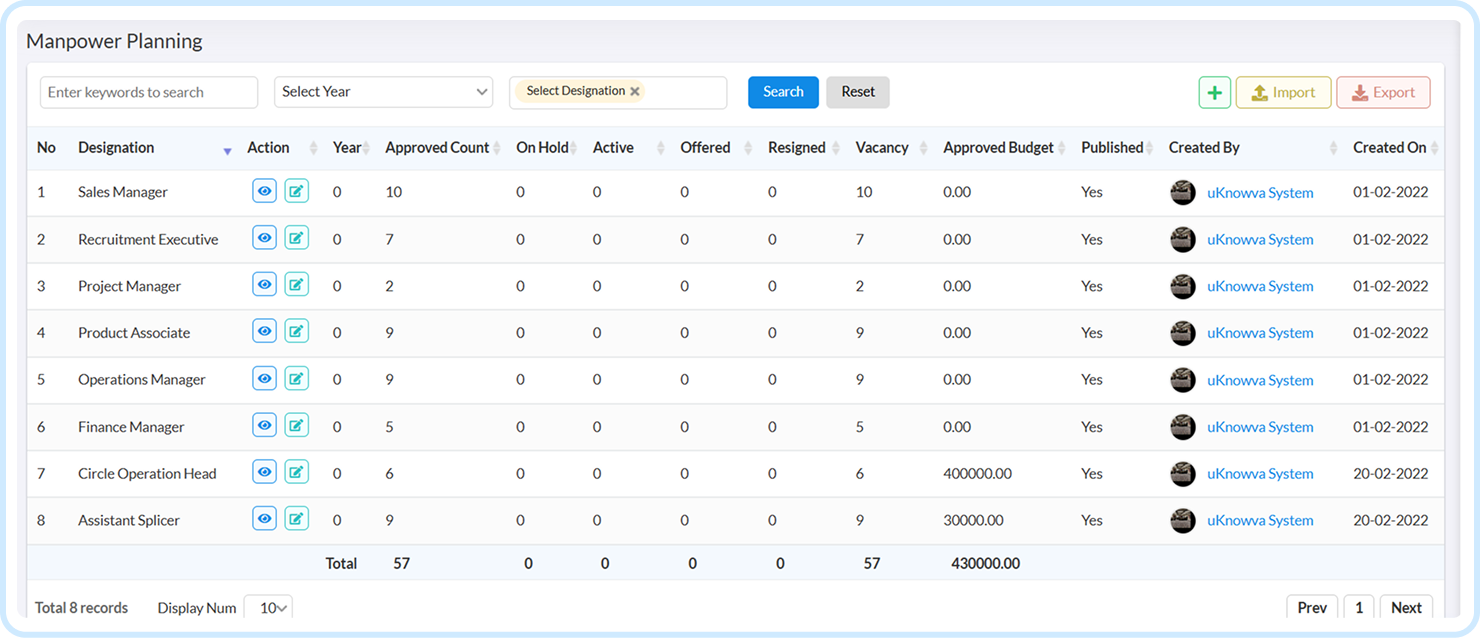Select the Operations Manager designation text
The height and width of the screenshot is (638, 1480).
click(x=142, y=380)
